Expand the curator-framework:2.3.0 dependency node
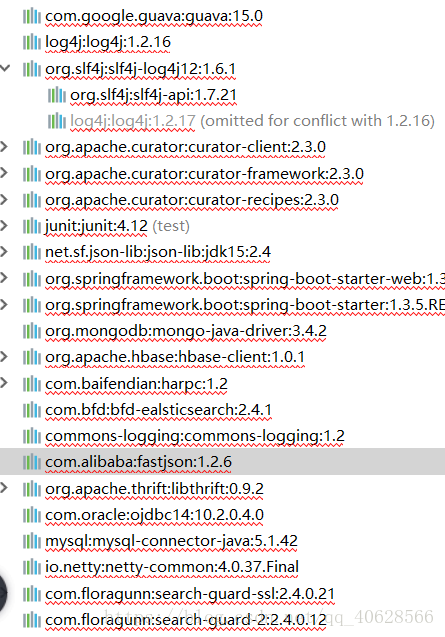The height and width of the screenshot is (637, 445). [x=4, y=173]
